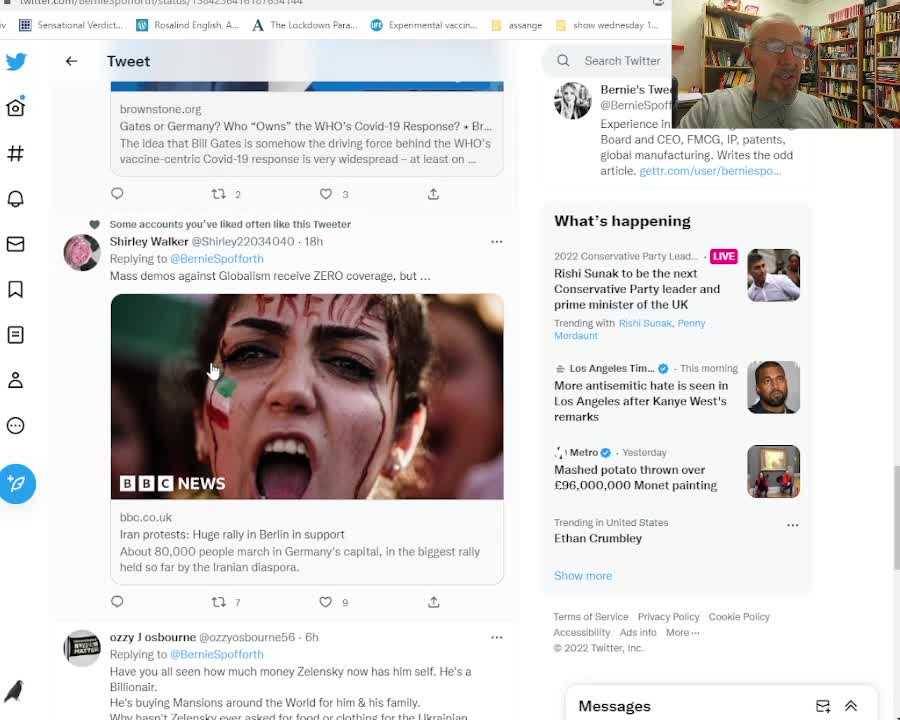The width and height of the screenshot is (900, 720).
Task: Open Cookie Policy link
Action: (739, 617)
